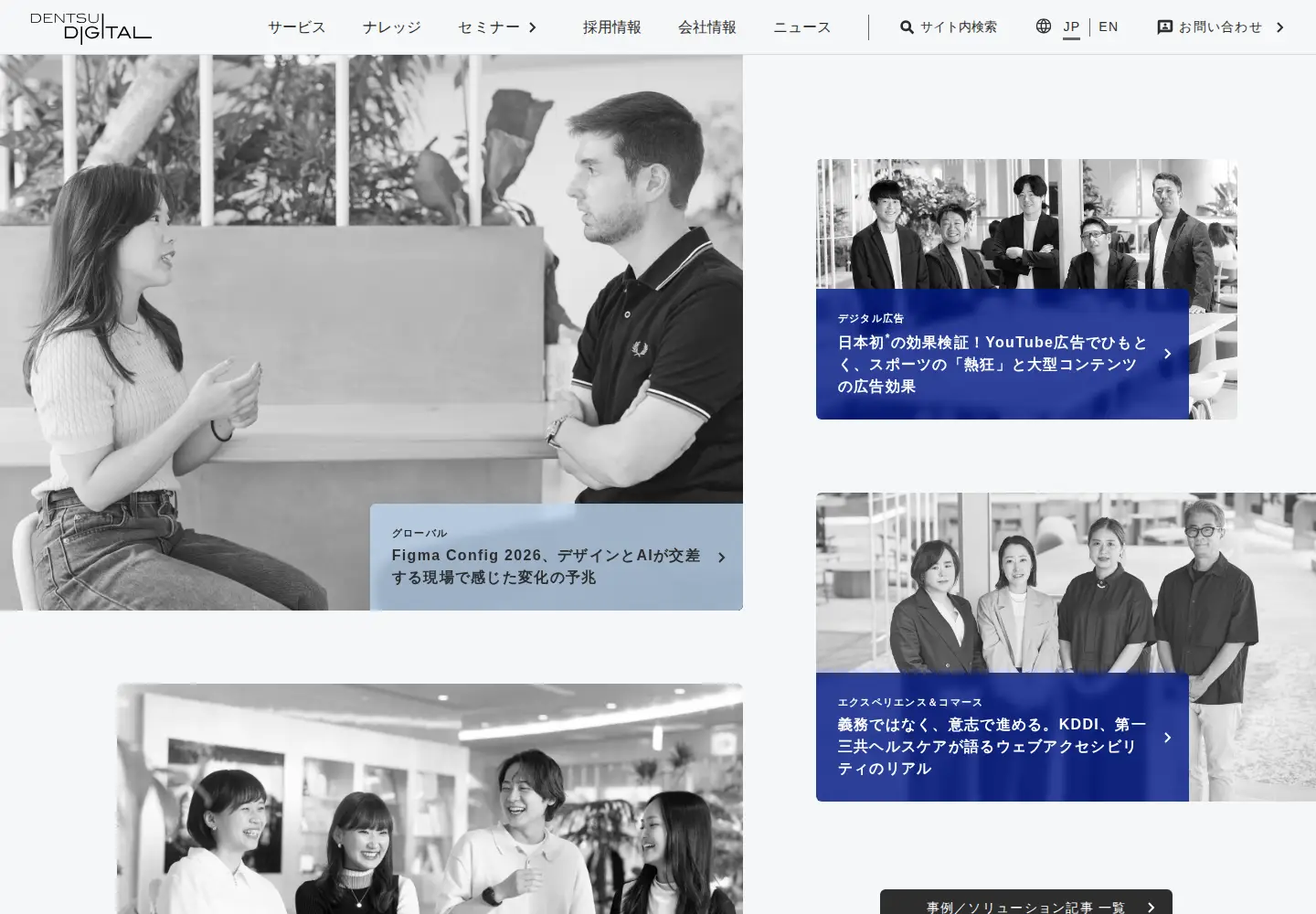Open the 義務ではなく、意志で進める article
The height and width of the screenshot is (914, 1316).
point(992,747)
